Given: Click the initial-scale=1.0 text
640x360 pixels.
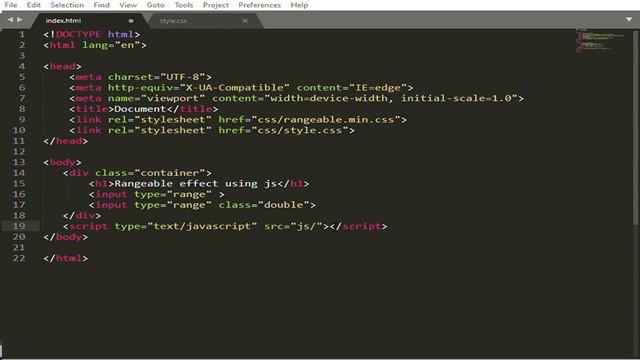Looking at the screenshot, I should (x=456, y=98).
